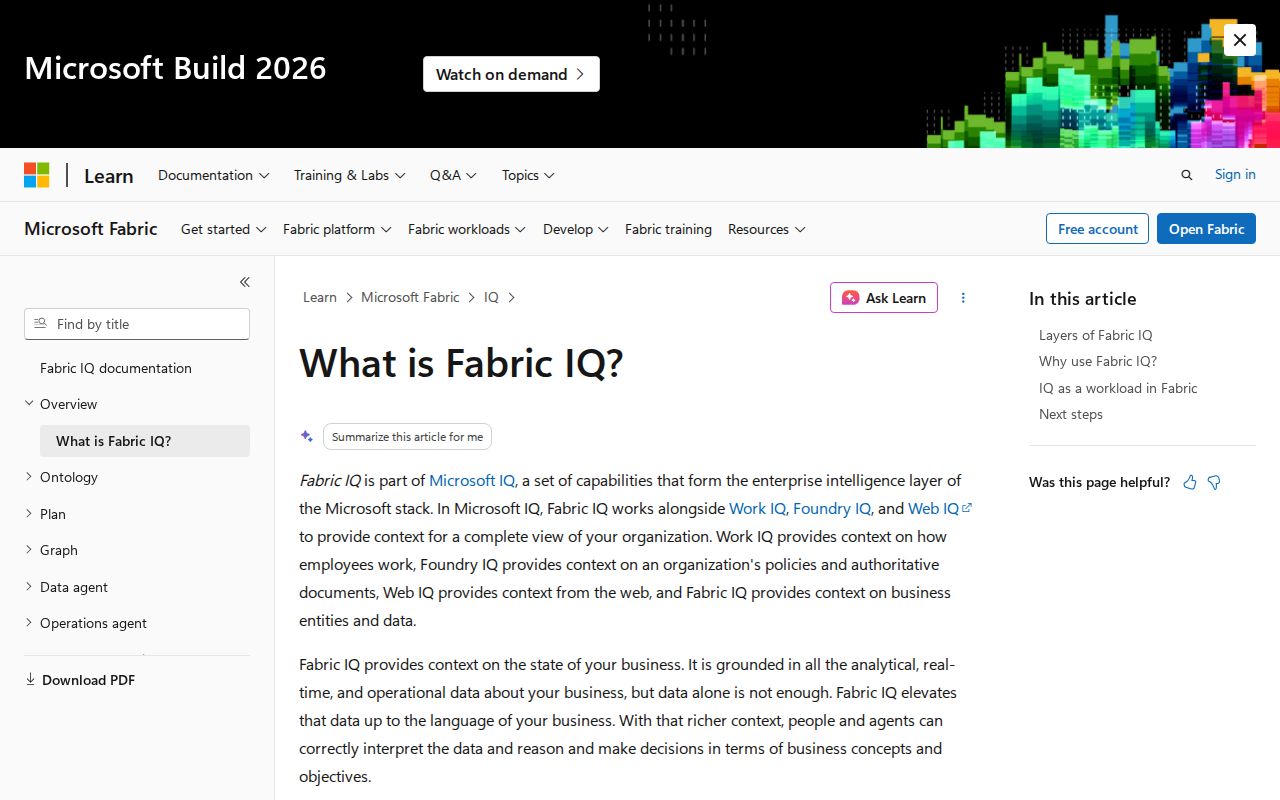
Task: Click the Watch on demand button
Action: point(511,74)
